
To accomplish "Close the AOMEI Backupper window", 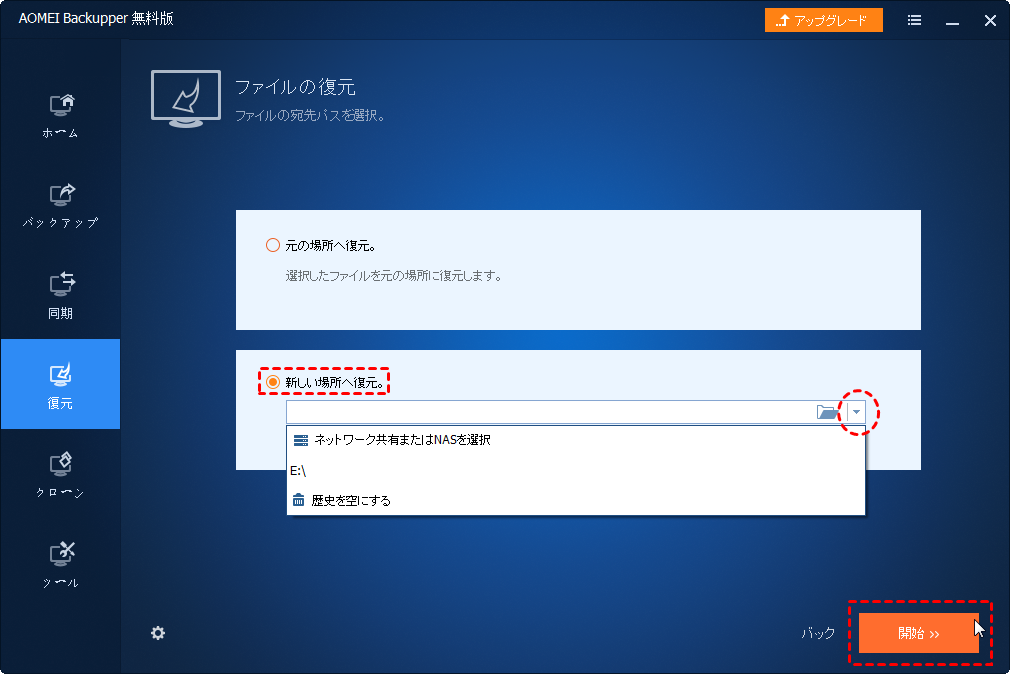I will pos(990,21).
